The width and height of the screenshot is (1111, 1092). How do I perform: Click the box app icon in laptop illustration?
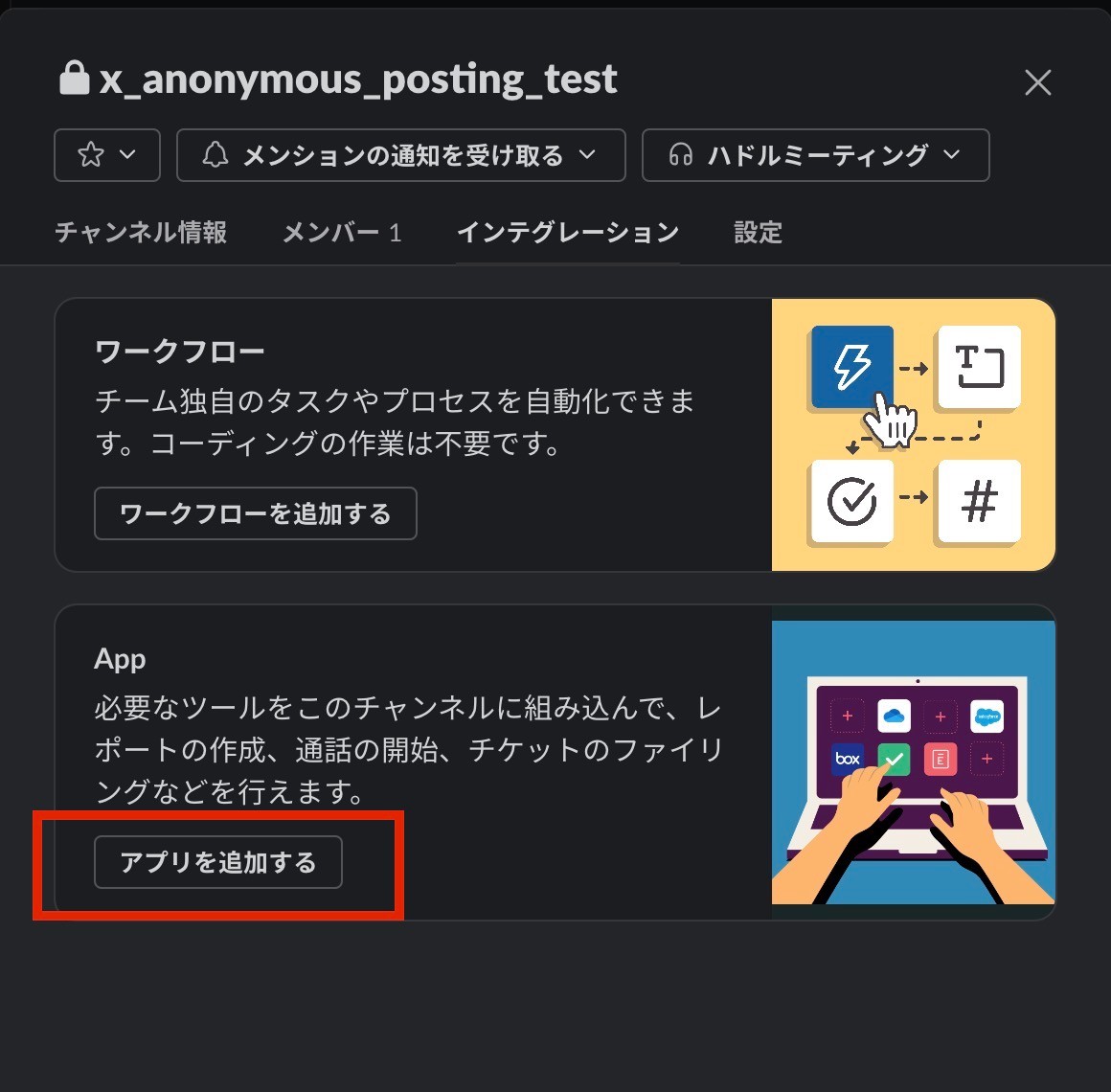pyautogui.click(x=848, y=759)
